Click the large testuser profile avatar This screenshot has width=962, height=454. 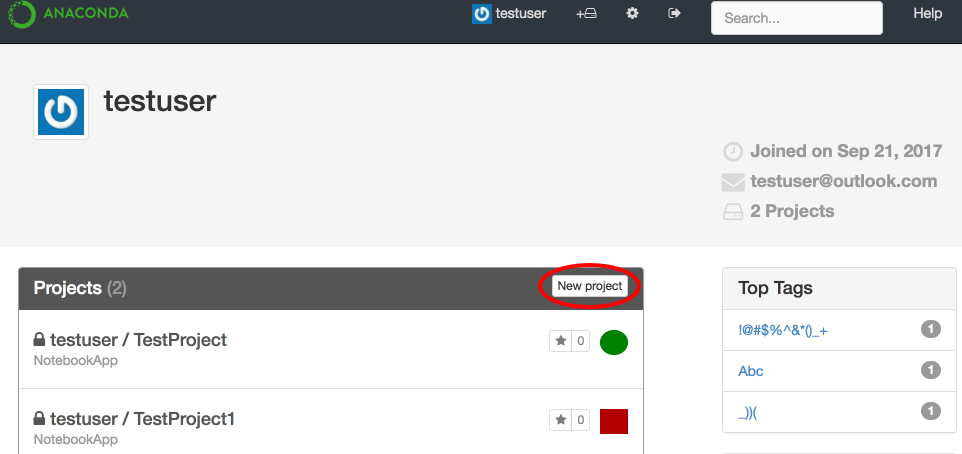tap(61, 112)
